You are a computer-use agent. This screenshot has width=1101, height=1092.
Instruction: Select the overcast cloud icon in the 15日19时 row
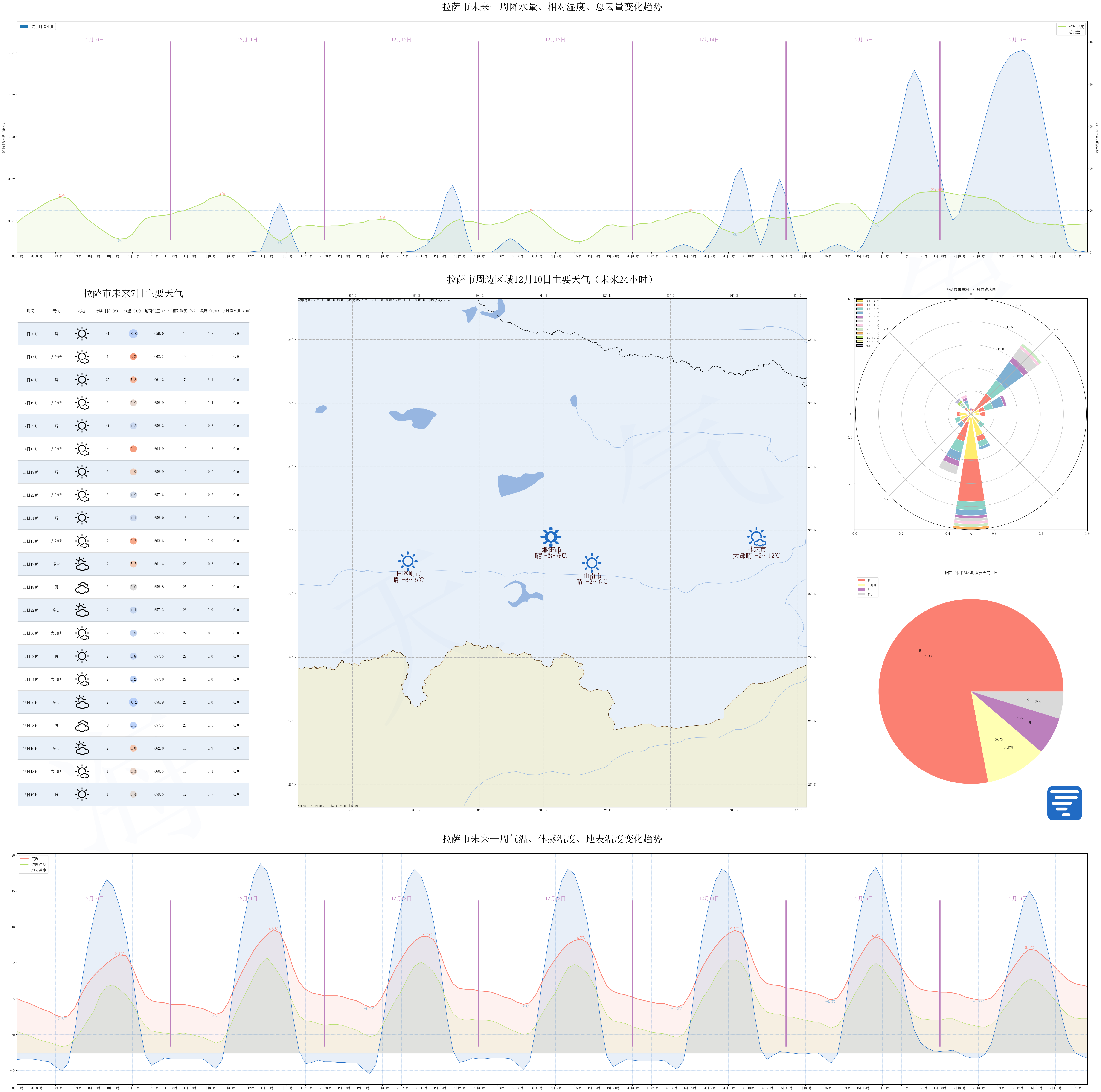(82, 587)
